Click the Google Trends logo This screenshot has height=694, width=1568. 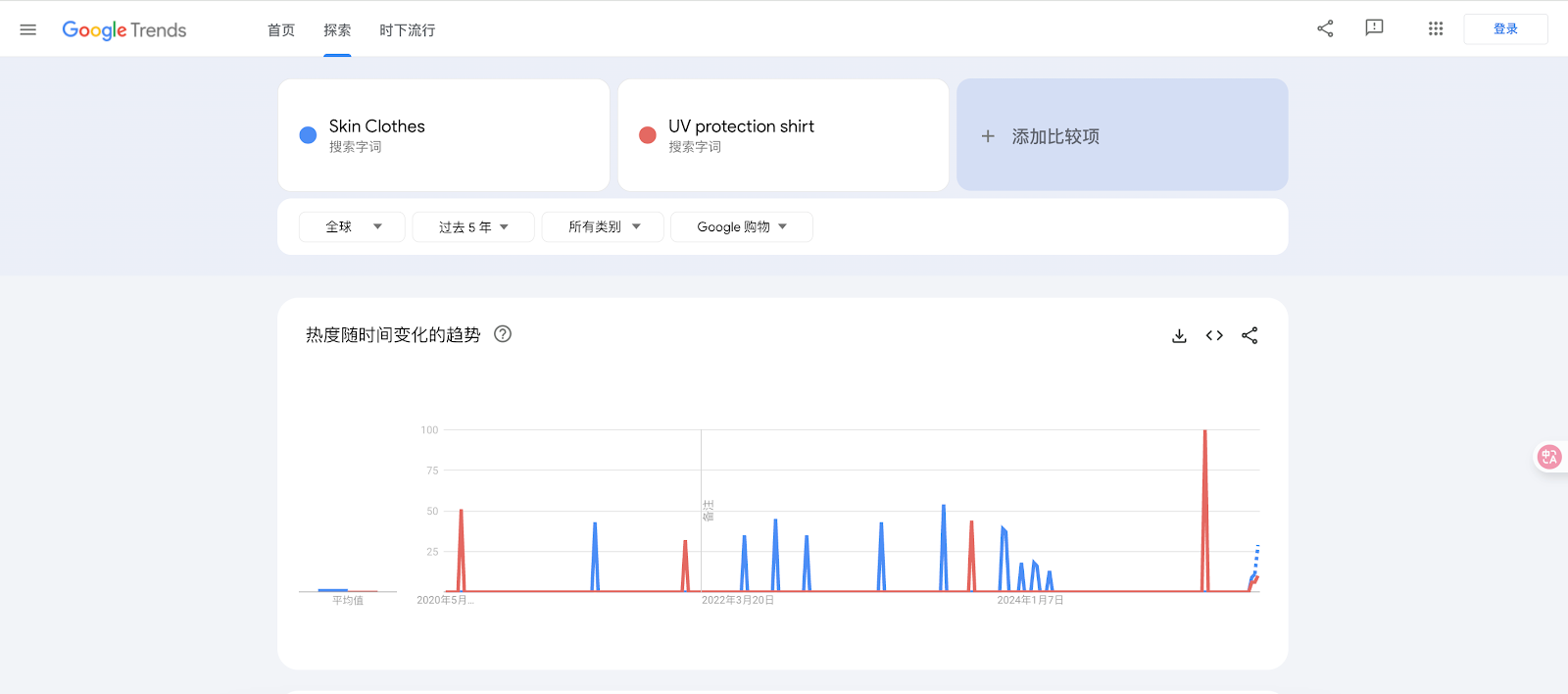pos(124,30)
